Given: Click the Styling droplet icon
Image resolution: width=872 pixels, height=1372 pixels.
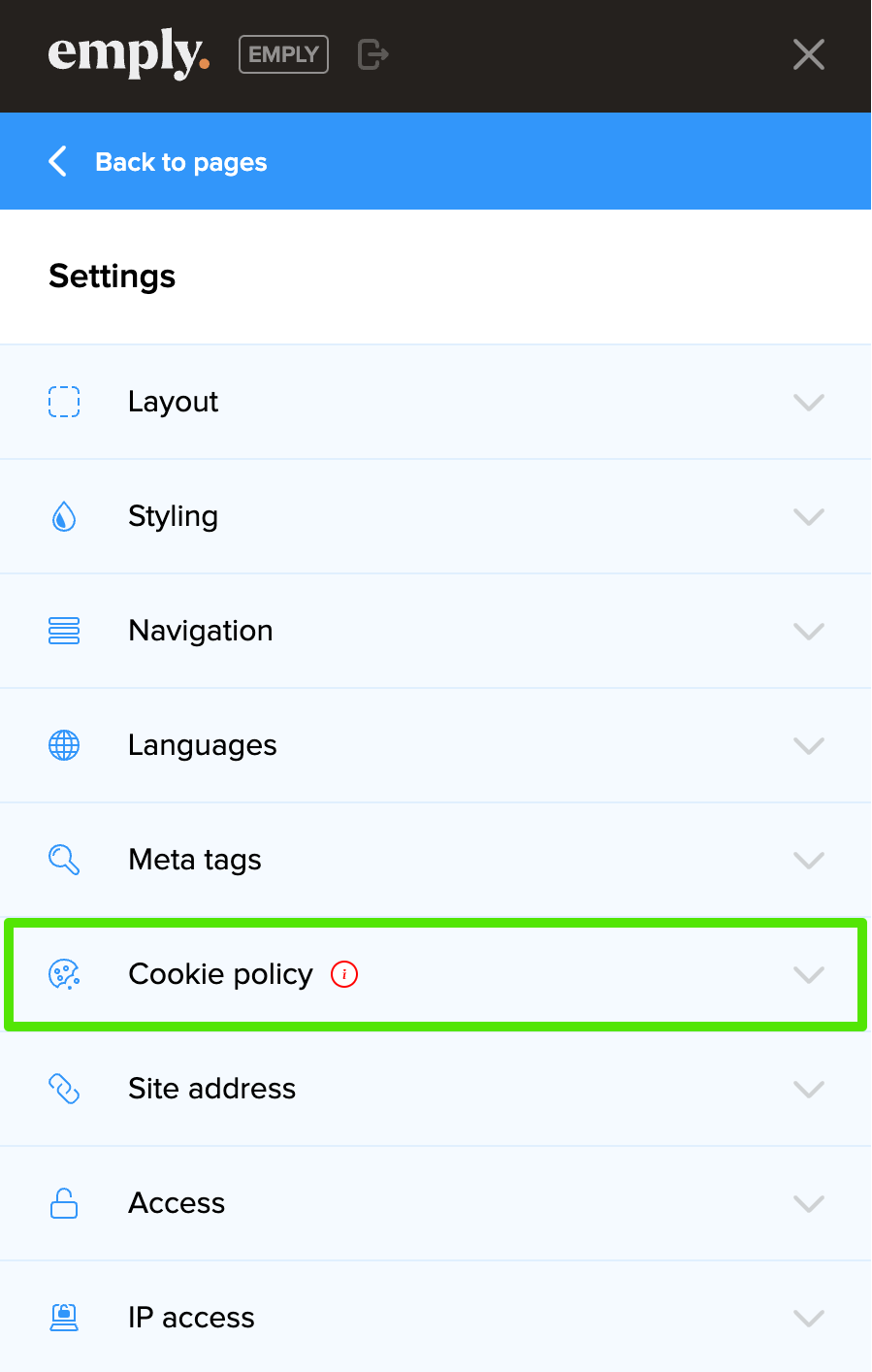Looking at the screenshot, I should tap(64, 516).
